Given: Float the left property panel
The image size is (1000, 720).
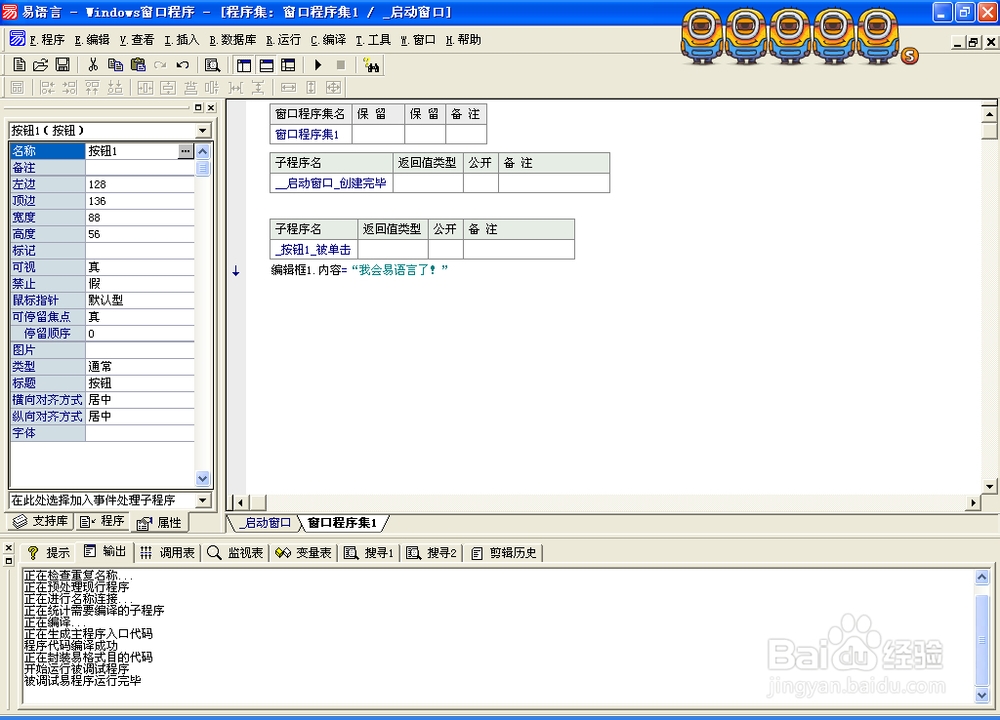Looking at the screenshot, I should [x=198, y=108].
